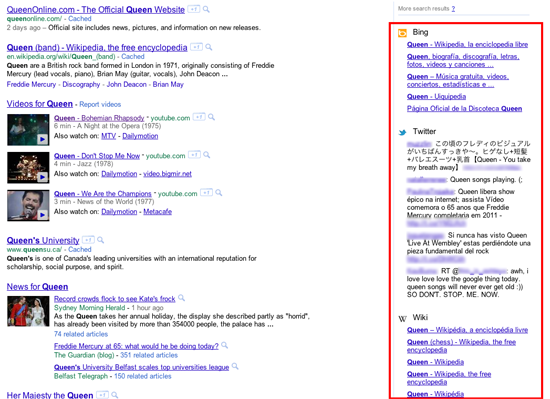The image size is (550, 399).
Task: Open Her Majesty the Queen result
Action: [x=50, y=395]
